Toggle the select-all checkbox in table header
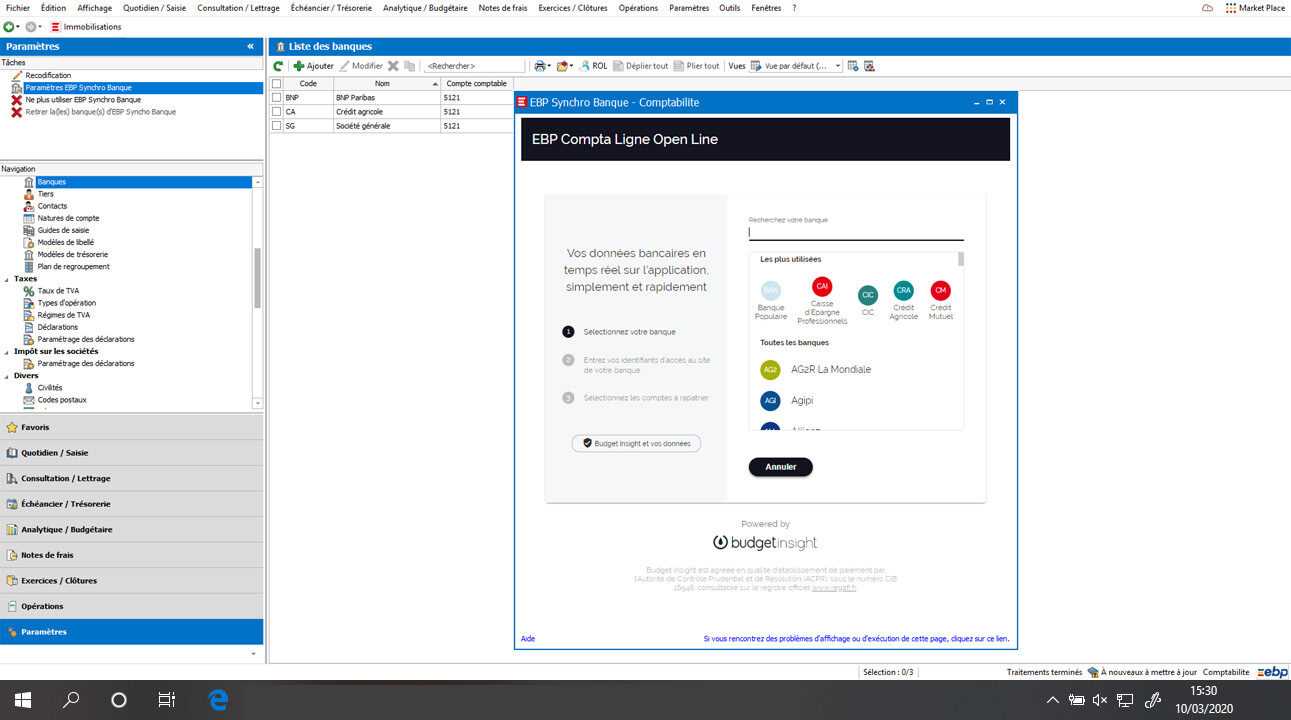Screen dimensions: 1291x720 277,84
